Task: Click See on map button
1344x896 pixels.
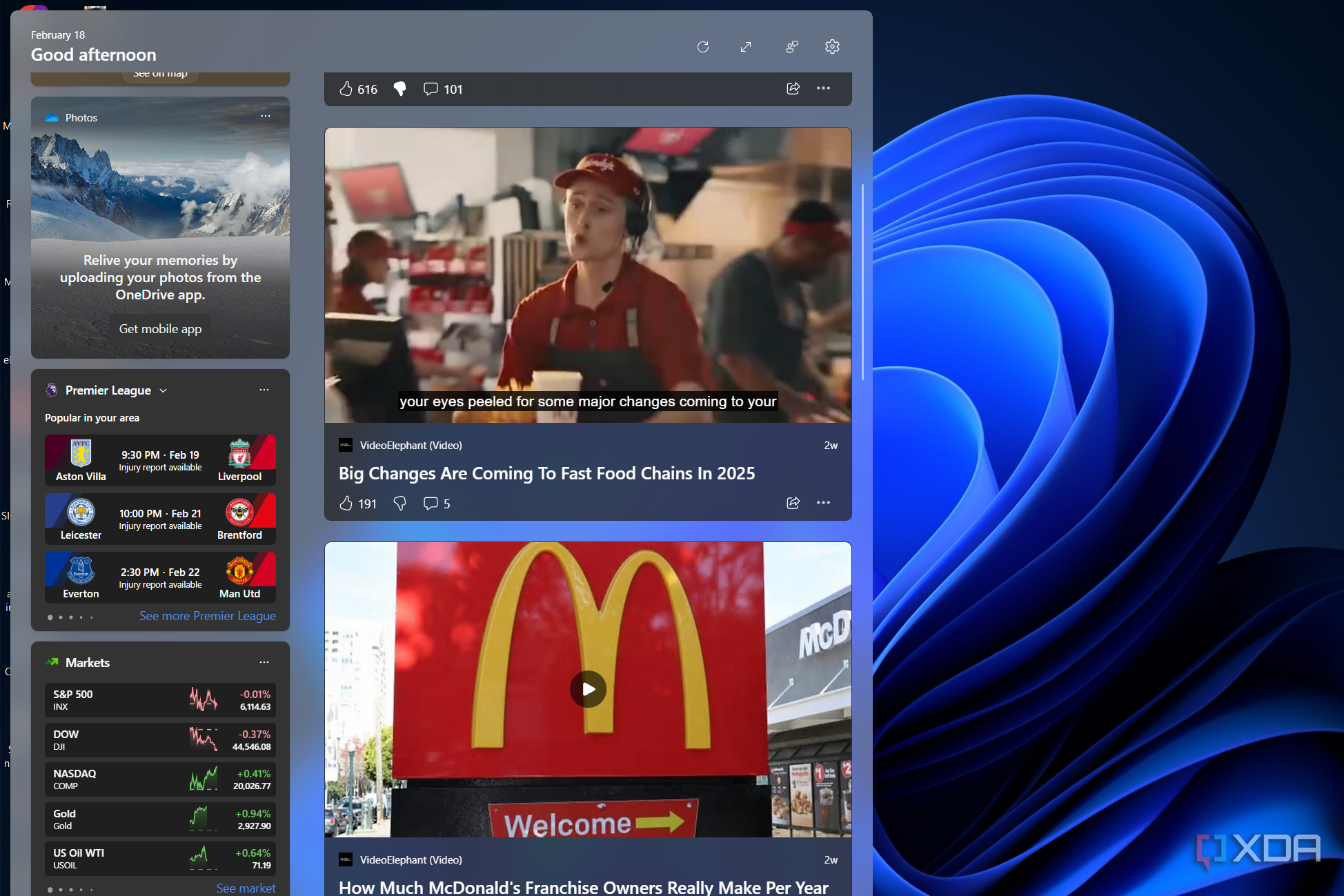Action: pos(160,75)
